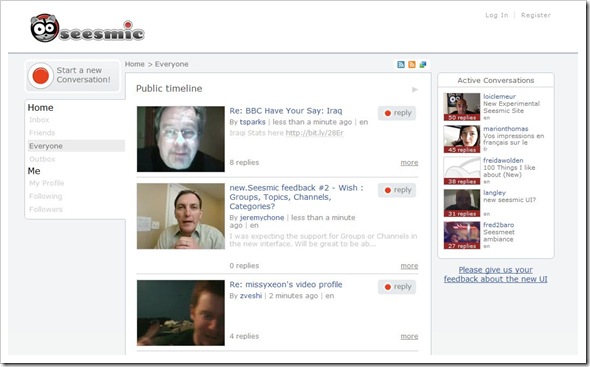Click more on the BBC Iraq post

409,163
